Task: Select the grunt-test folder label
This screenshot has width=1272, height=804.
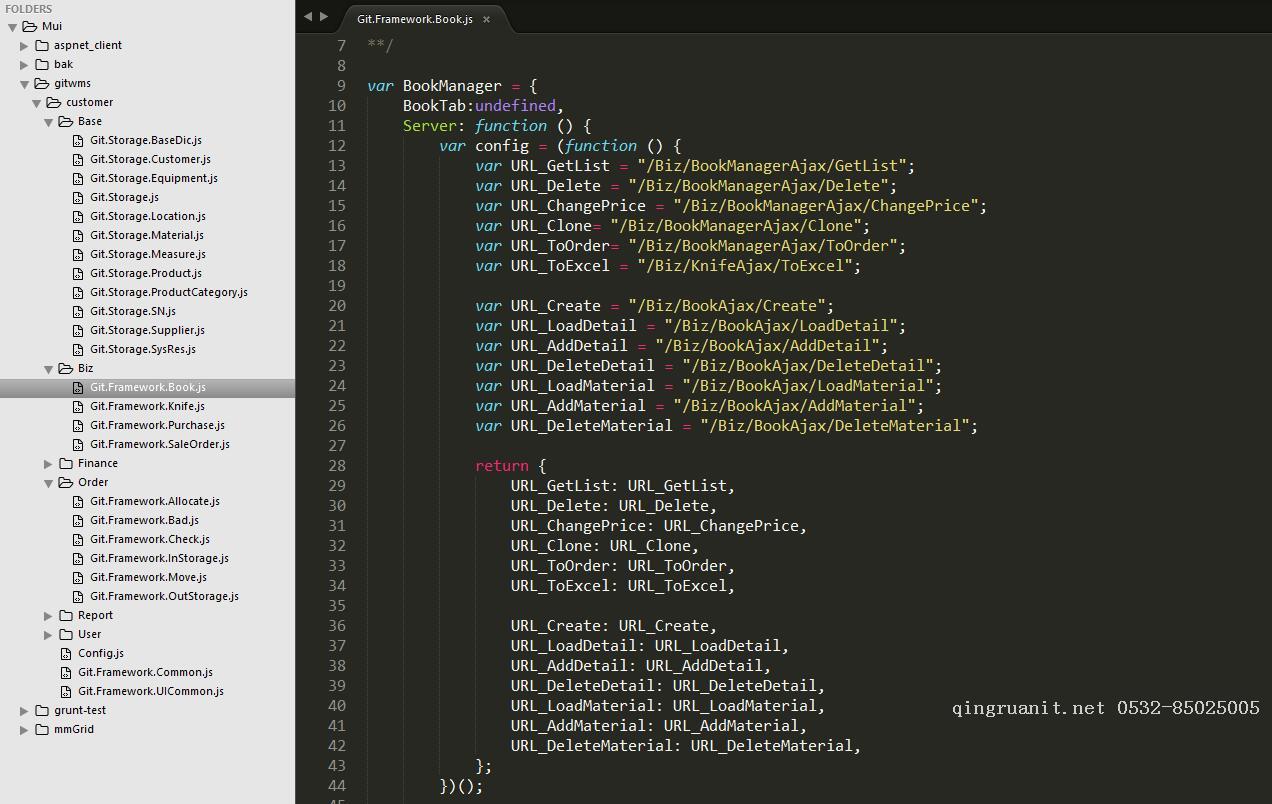Action: click(x=80, y=710)
